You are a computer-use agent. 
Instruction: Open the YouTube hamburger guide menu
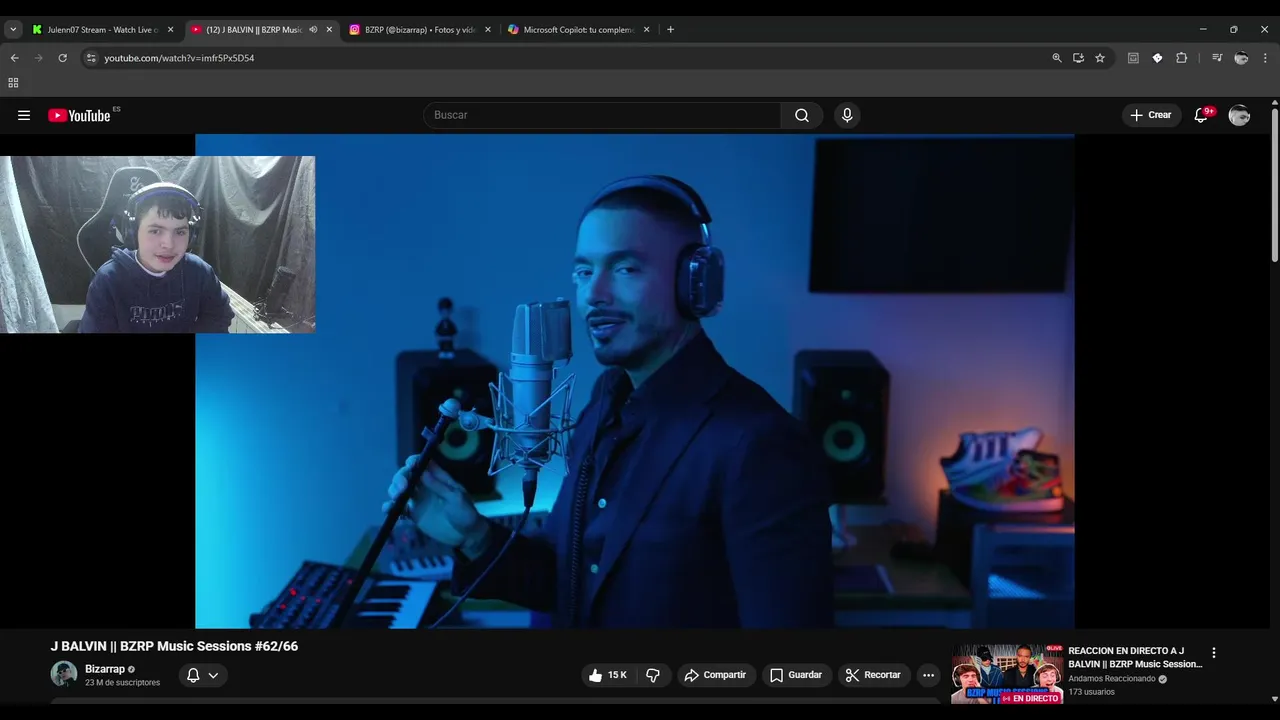(24, 115)
